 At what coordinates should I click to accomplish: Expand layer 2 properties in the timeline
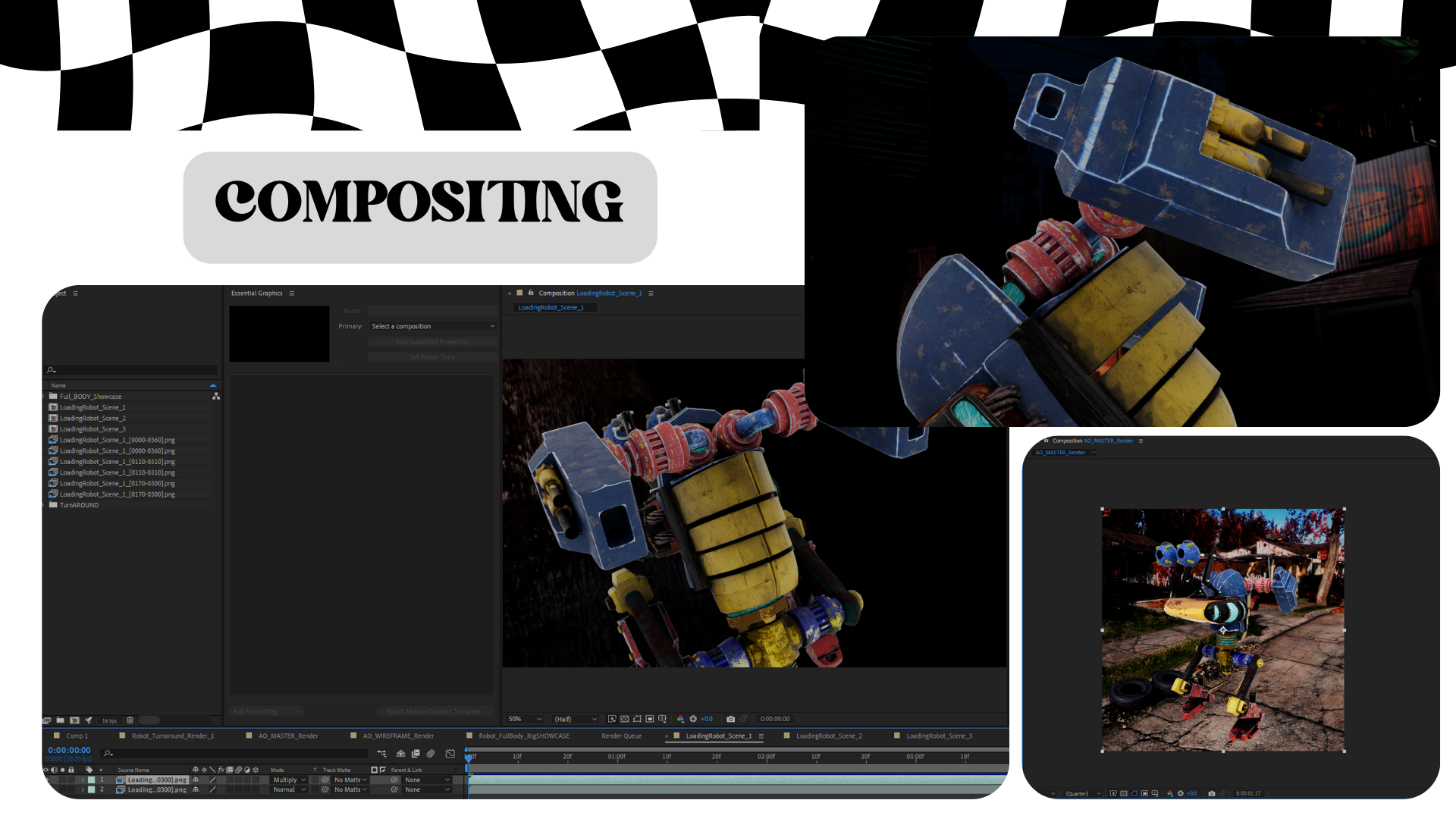point(83,790)
